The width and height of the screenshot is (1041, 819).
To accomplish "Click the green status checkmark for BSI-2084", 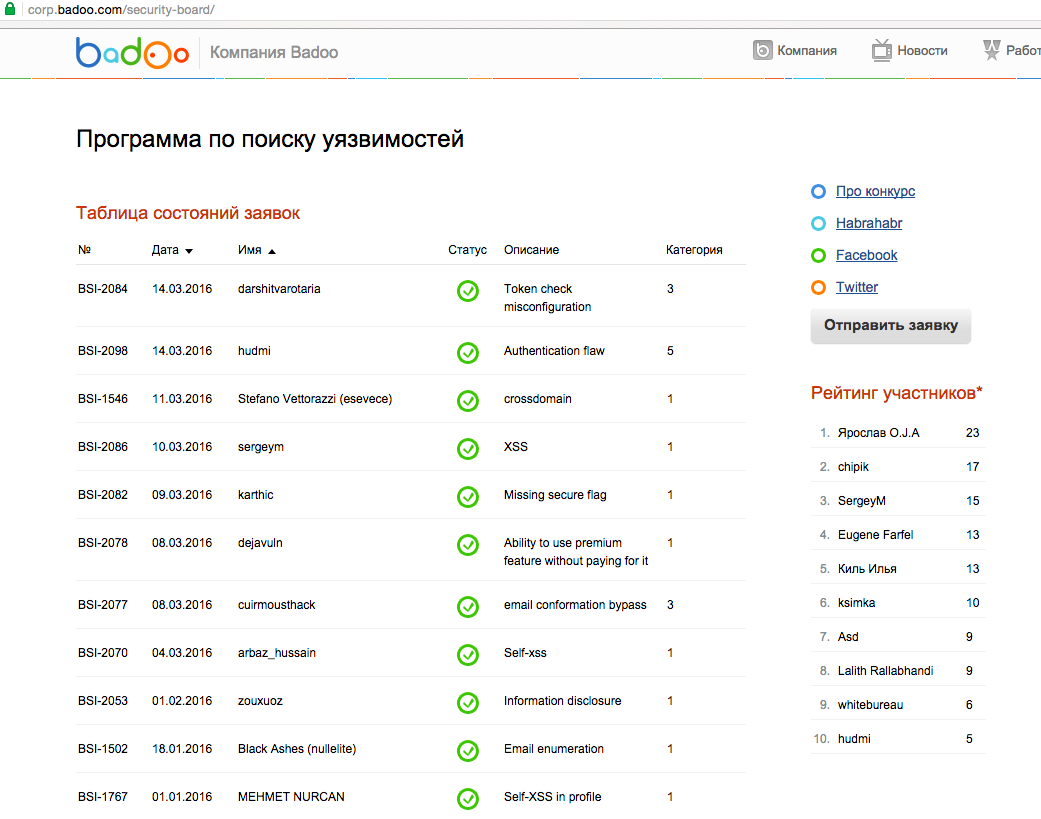I will (467, 291).
